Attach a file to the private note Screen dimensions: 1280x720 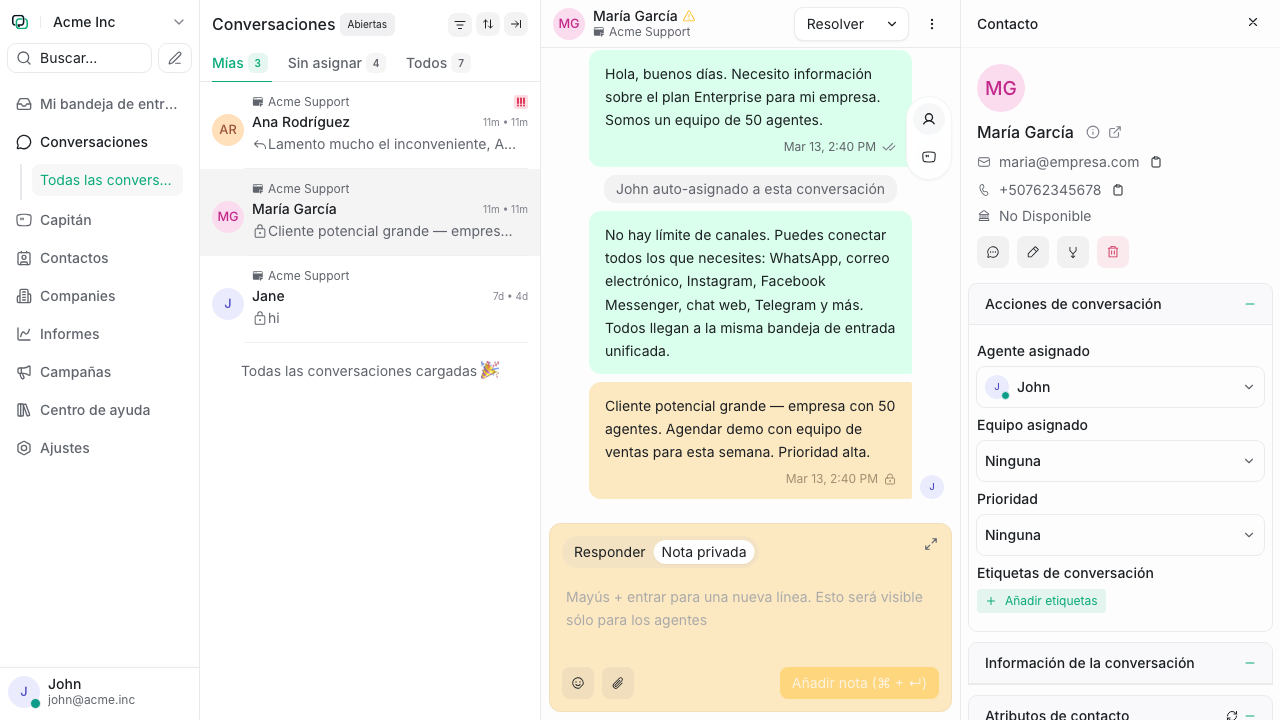tap(618, 683)
